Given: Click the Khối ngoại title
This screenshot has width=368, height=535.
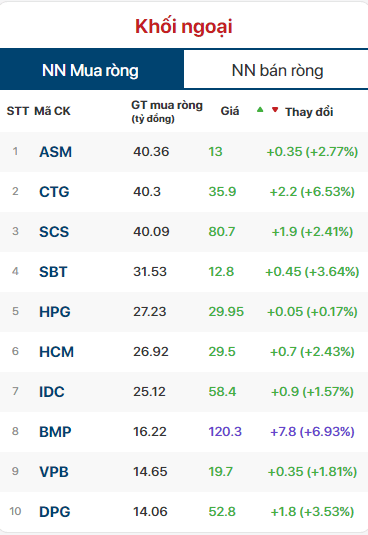Looking at the screenshot, I should click(x=184, y=26).
